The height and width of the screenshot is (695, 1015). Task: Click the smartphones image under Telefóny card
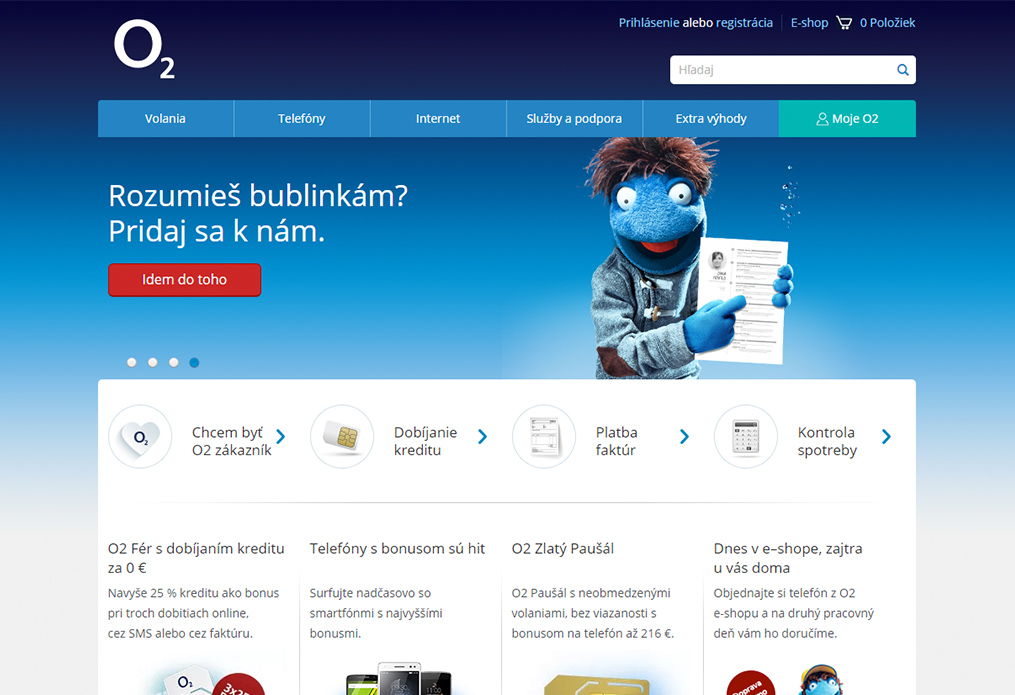pos(399,679)
